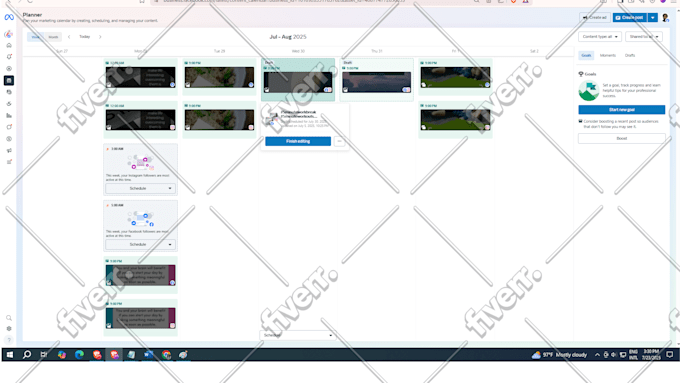Jump to Today in the calendar
The image size is (680, 383).
85,37
